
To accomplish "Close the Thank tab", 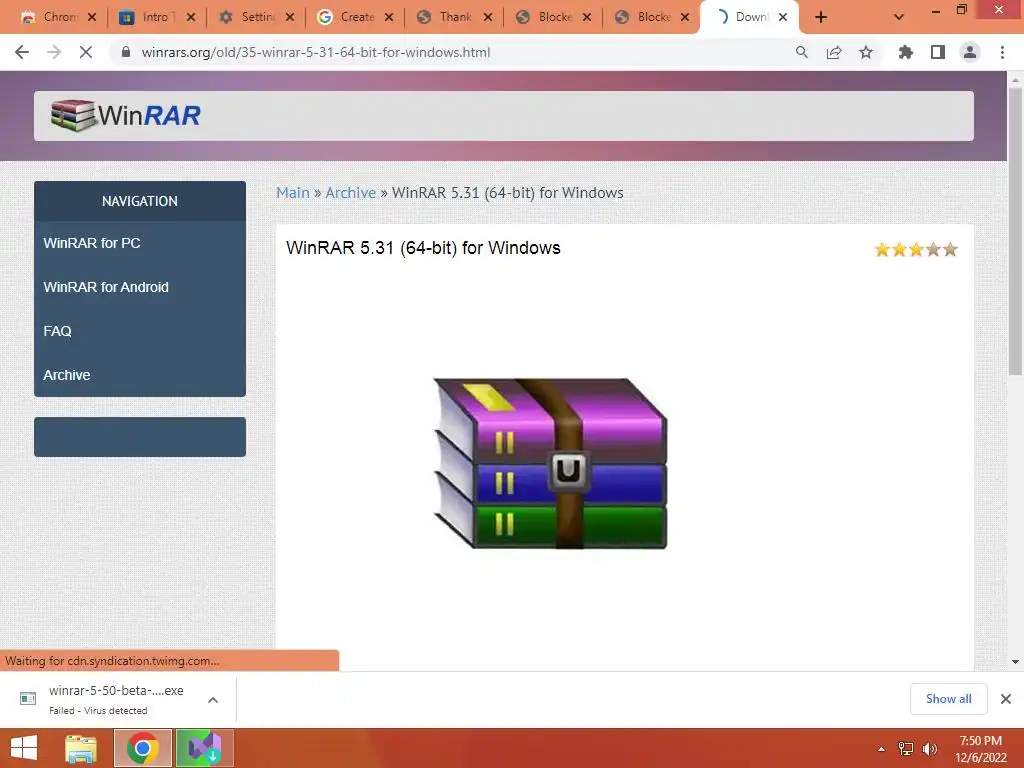I will [488, 17].
